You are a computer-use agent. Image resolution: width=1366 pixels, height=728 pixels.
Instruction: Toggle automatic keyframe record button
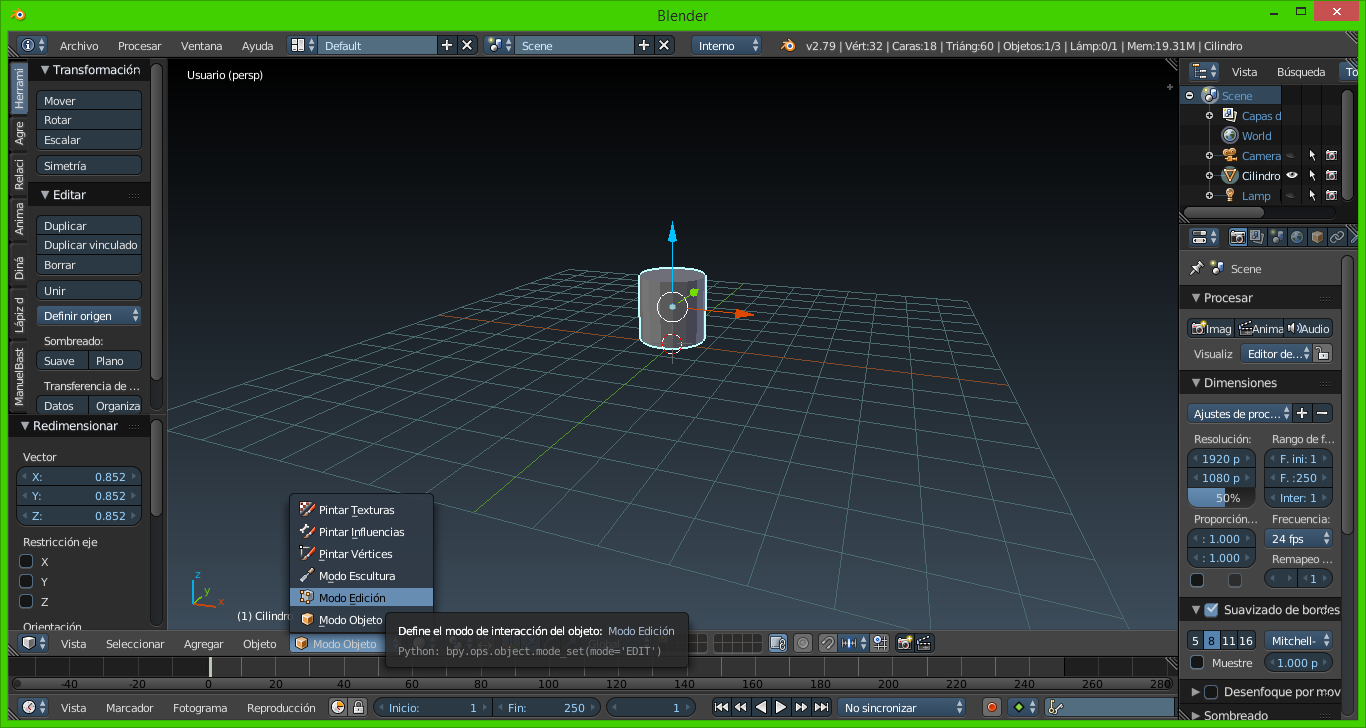(x=992, y=708)
